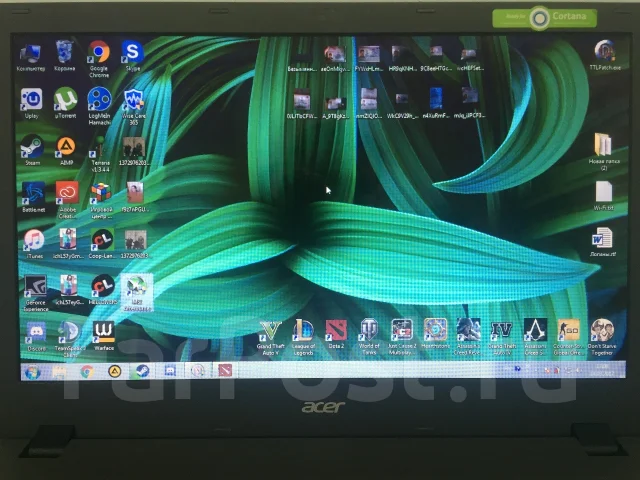The width and height of the screenshot is (640, 480).
Task: Select the Coop-Lan shortcut icon
Action: (x=102, y=243)
